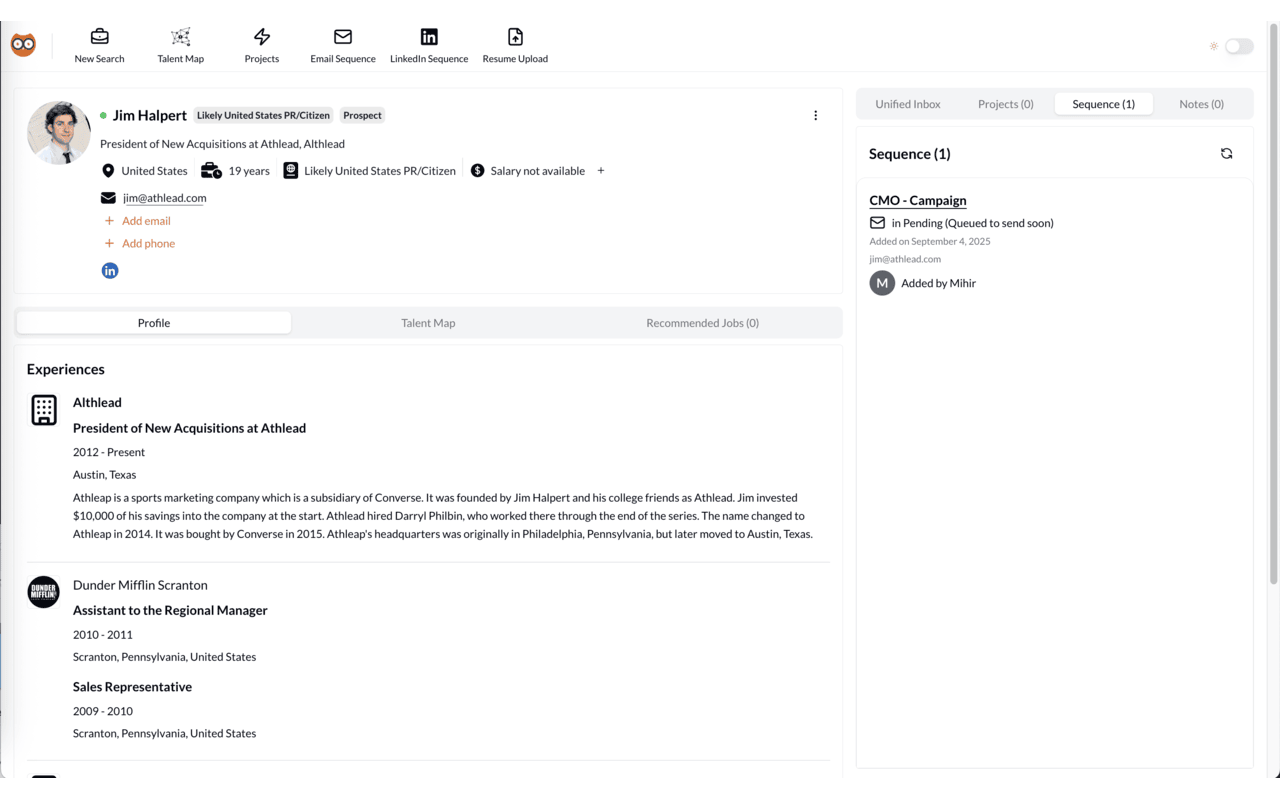Screen dimensions: 1280x800
Task: Open jim@athlead.com email link in profile header
Action: [165, 198]
